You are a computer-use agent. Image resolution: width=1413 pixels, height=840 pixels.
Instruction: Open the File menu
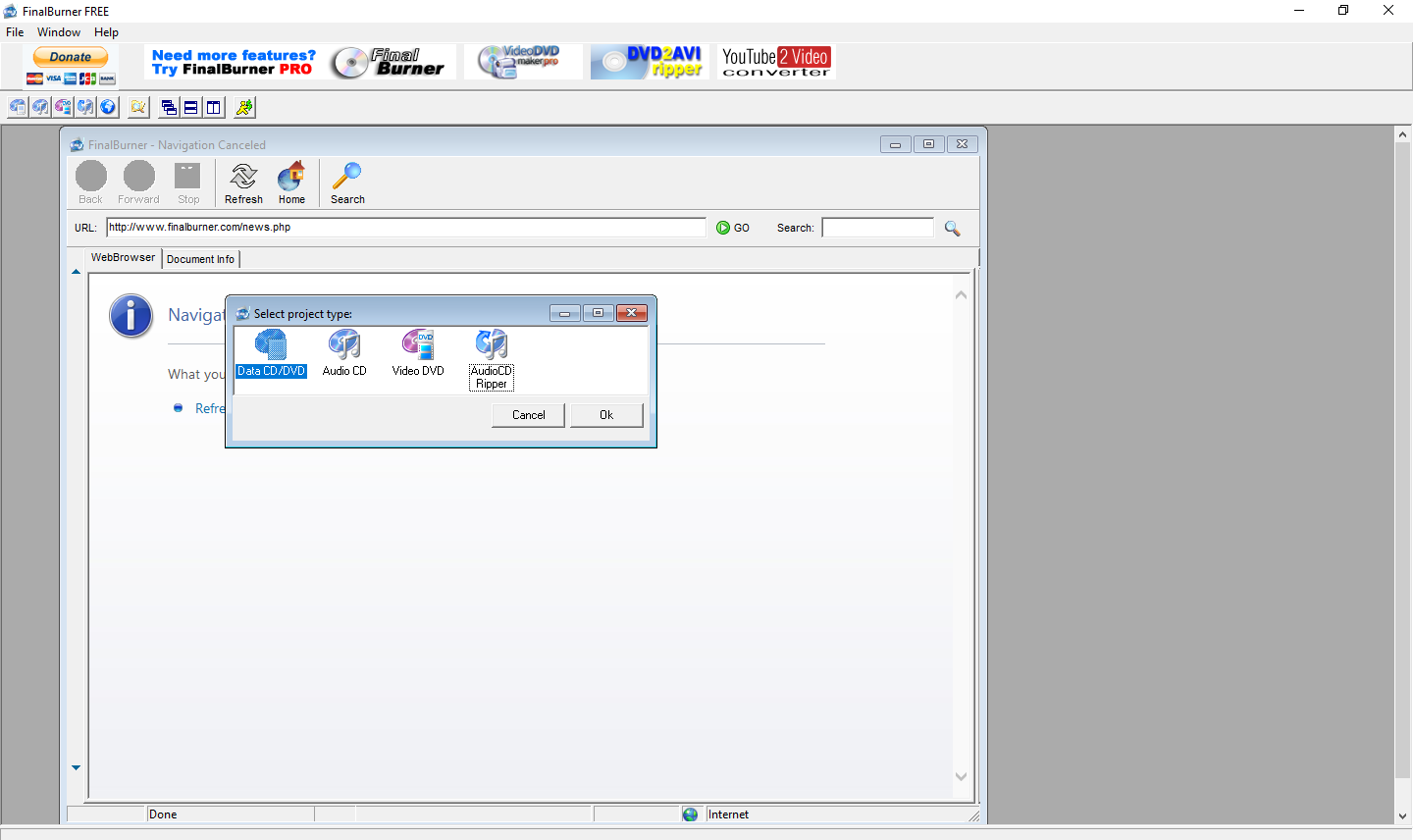15,32
